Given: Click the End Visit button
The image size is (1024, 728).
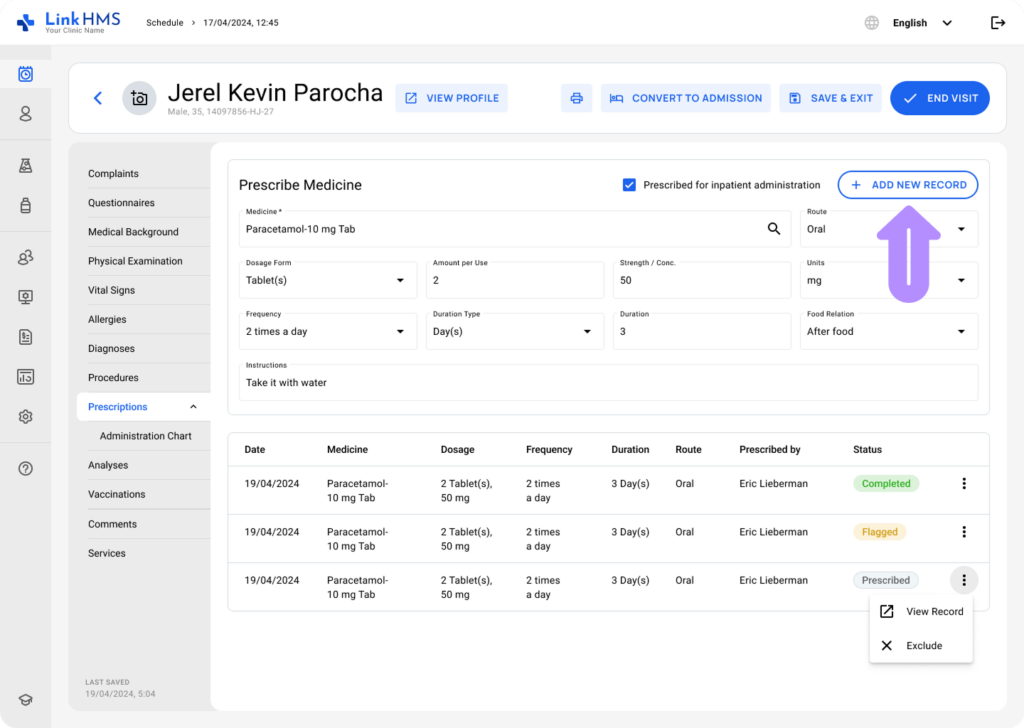Looking at the screenshot, I should click(939, 98).
